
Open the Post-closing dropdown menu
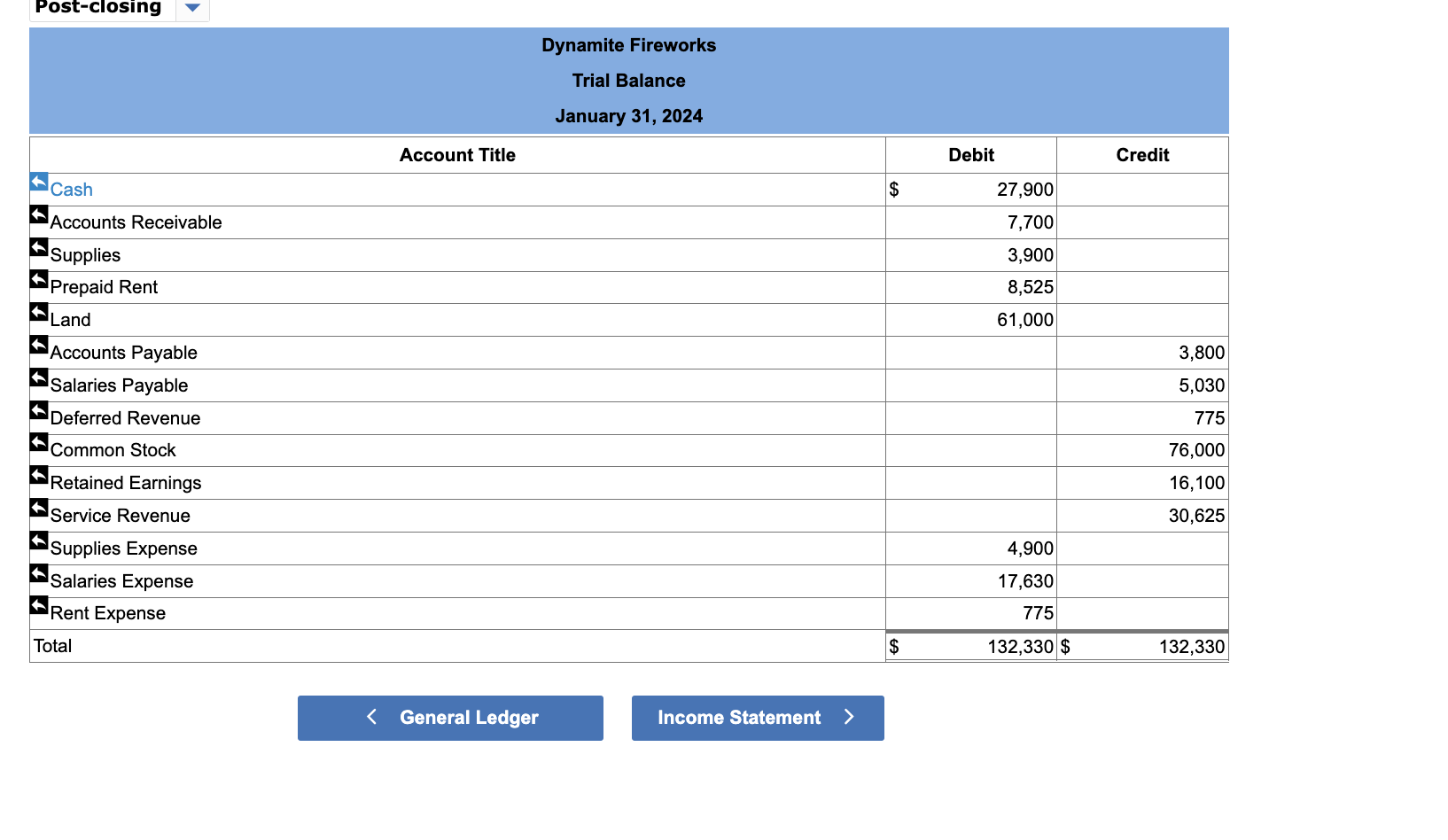(x=191, y=8)
